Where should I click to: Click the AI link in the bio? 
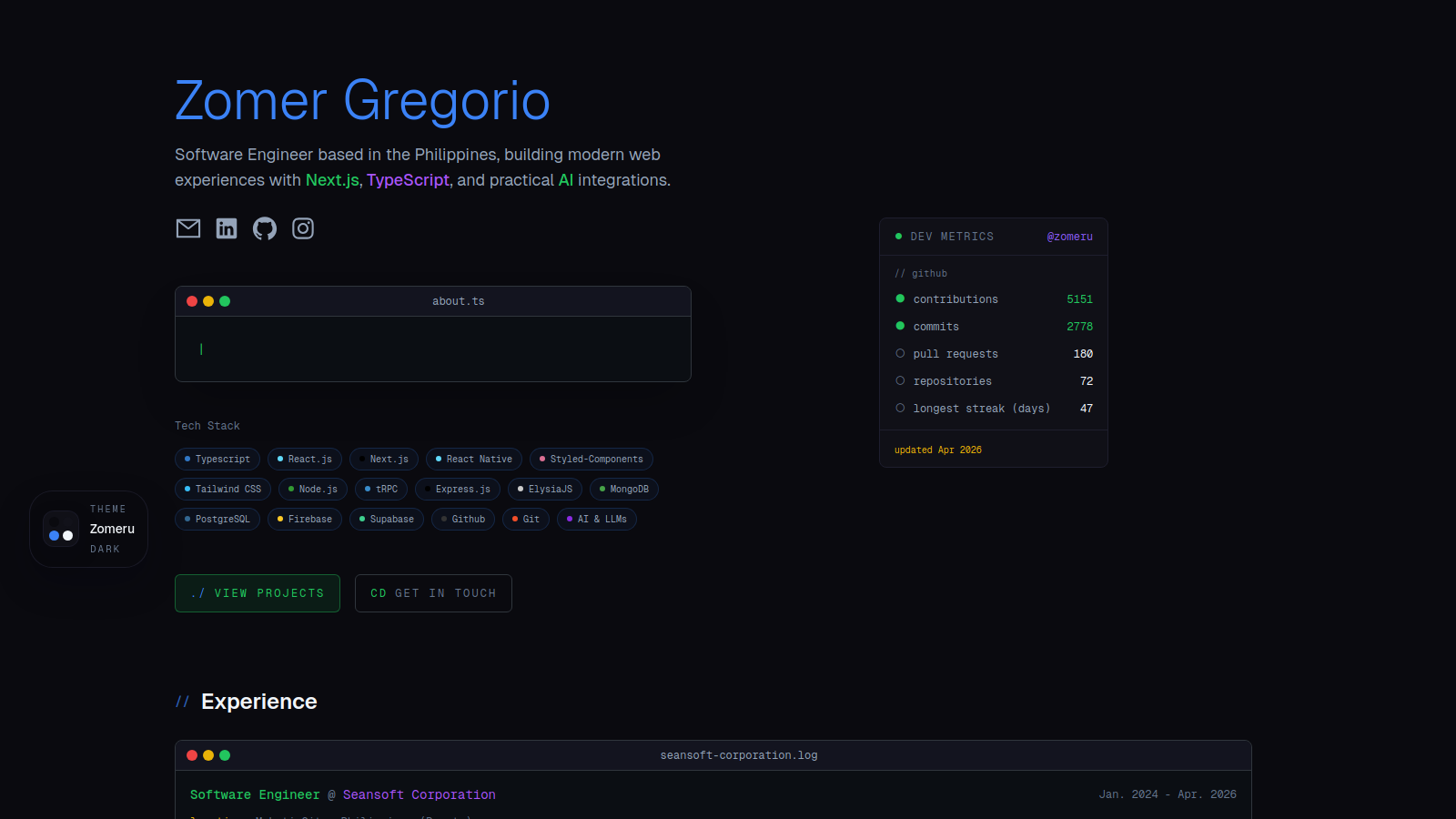click(566, 180)
